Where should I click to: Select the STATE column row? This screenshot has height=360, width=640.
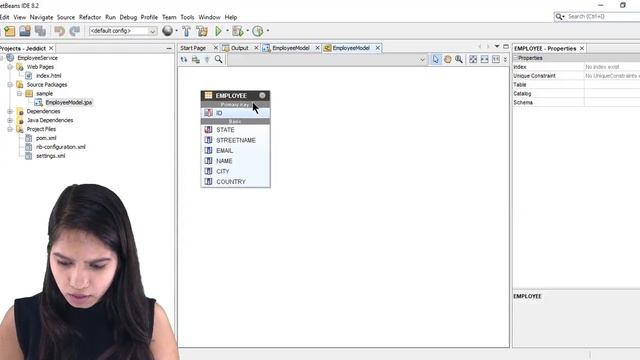coord(236,130)
